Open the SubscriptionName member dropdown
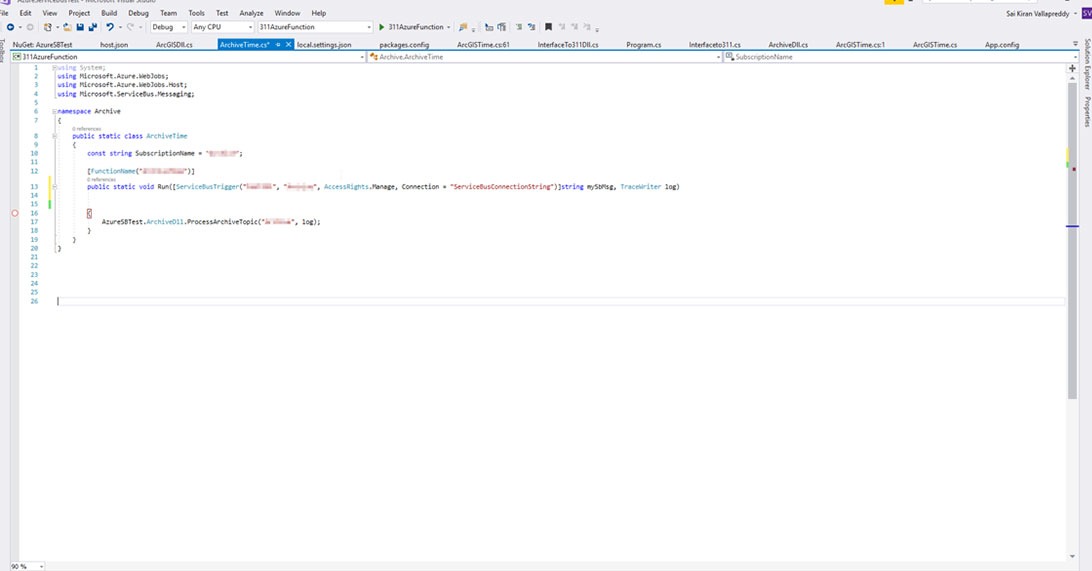This screenshot has height=571, width=1092. pyautogui.click(x=901, y=56)
